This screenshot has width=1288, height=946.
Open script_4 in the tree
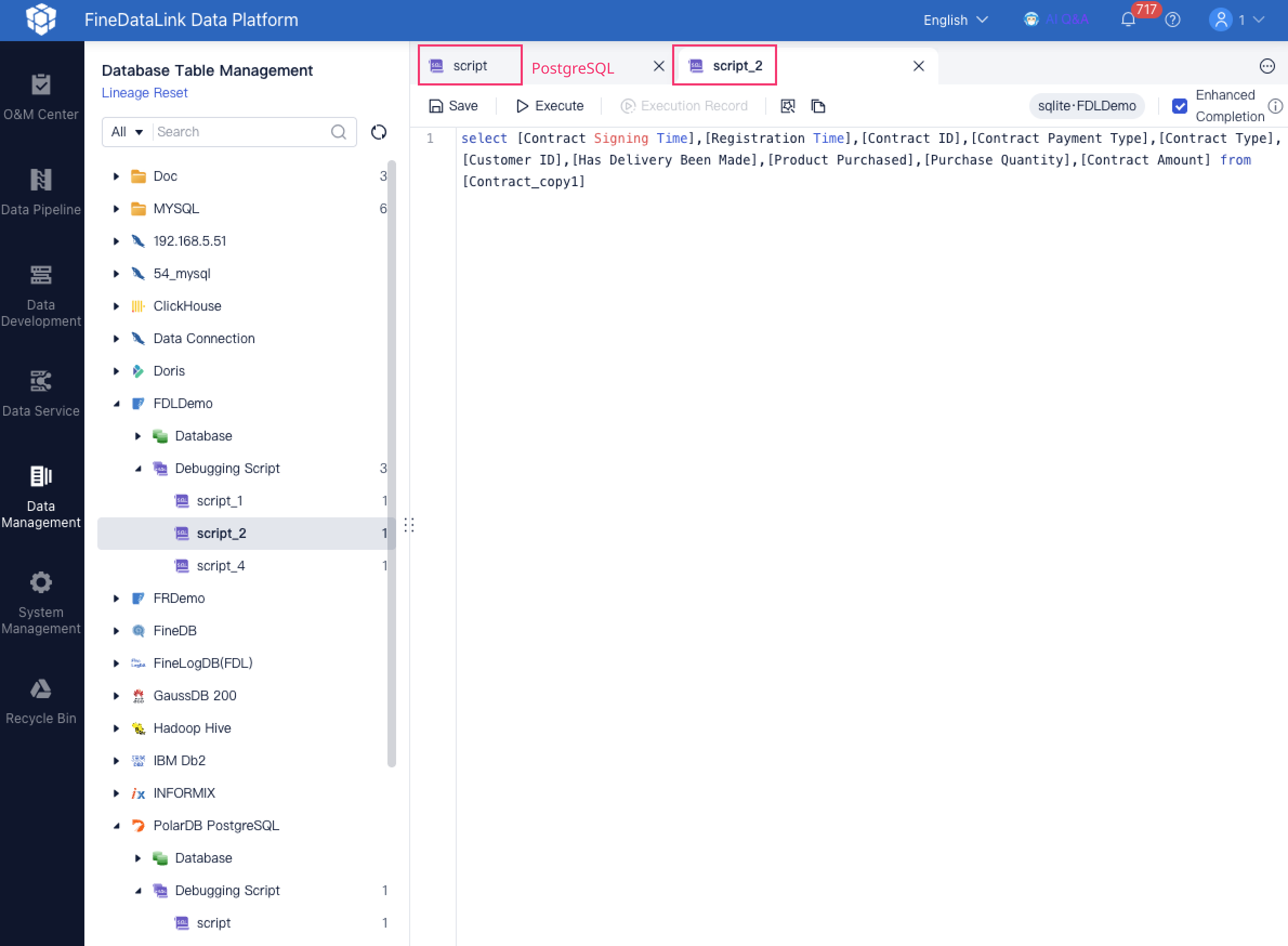[220, 566]
